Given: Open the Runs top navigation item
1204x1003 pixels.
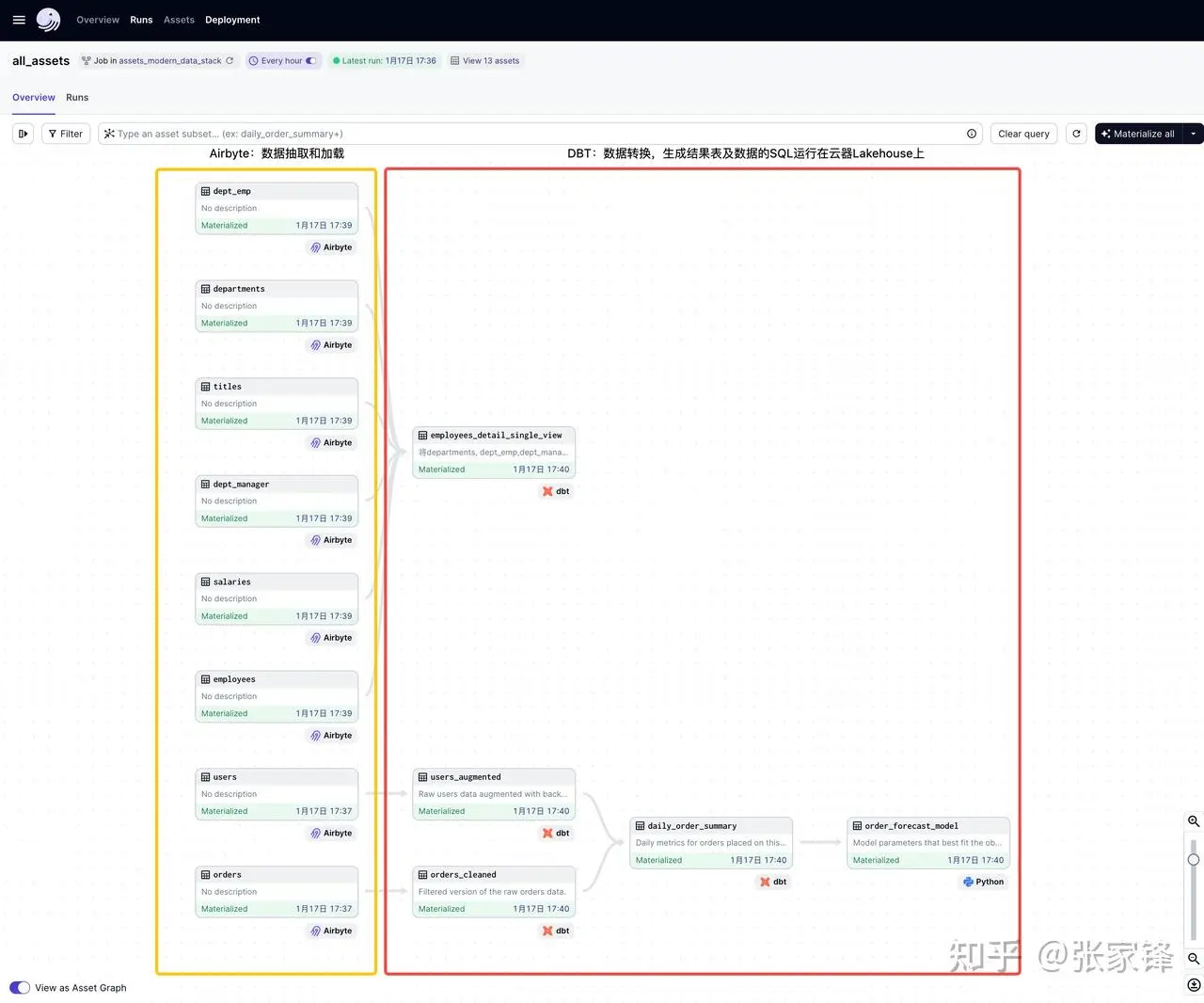Looking at the screenshot, I should pos(141,20).
